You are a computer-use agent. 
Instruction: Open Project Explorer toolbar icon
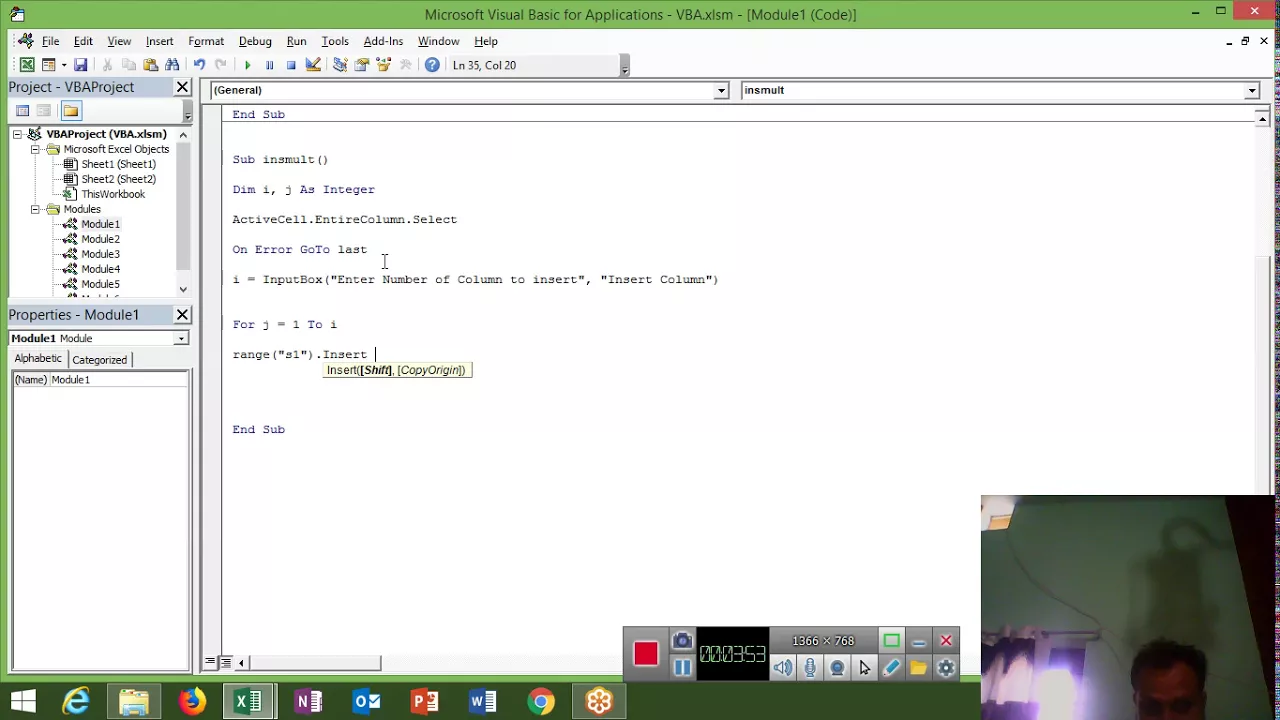340,65
